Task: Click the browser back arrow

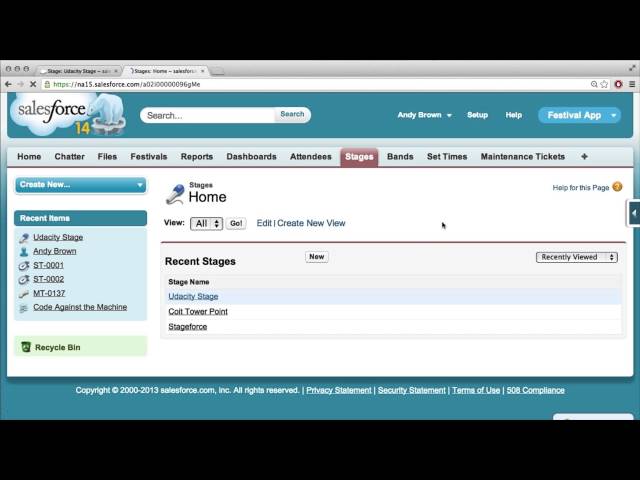Action: pyautogui.click(x=8, y=84)
